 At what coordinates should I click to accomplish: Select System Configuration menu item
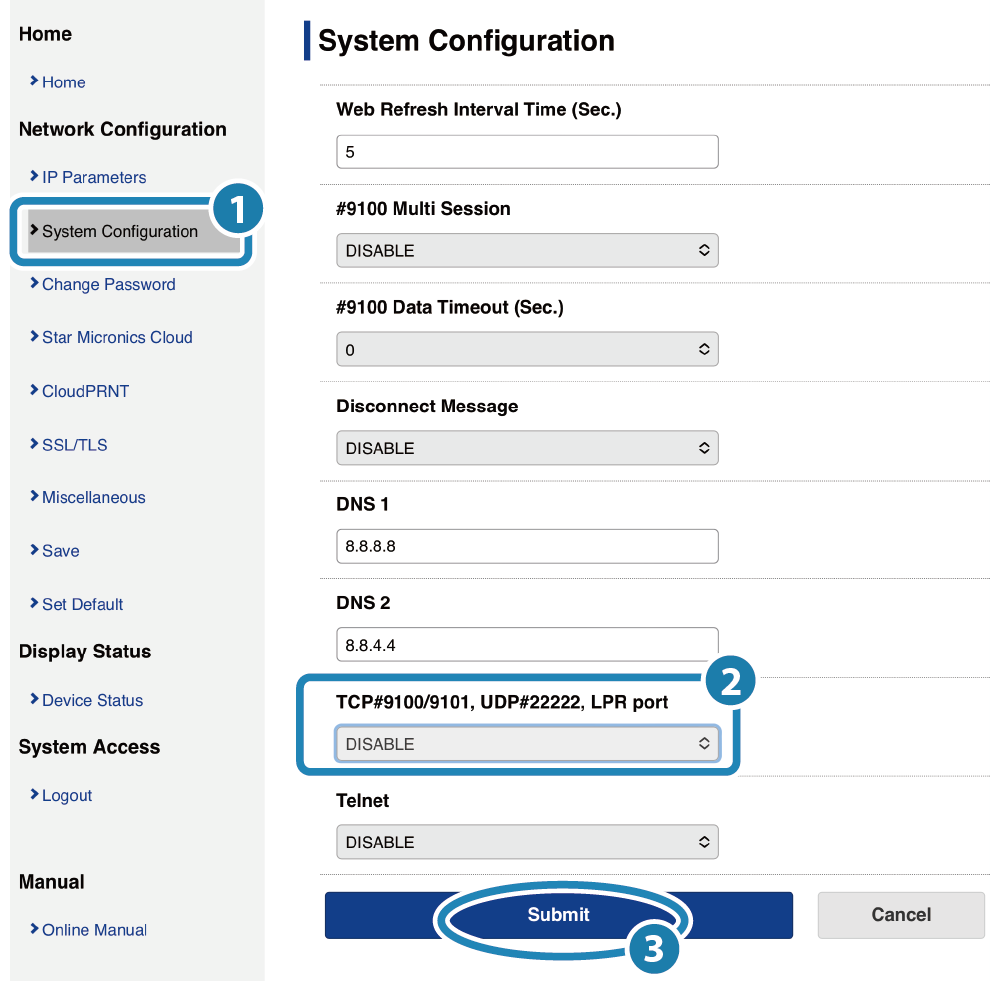[119, 231]
